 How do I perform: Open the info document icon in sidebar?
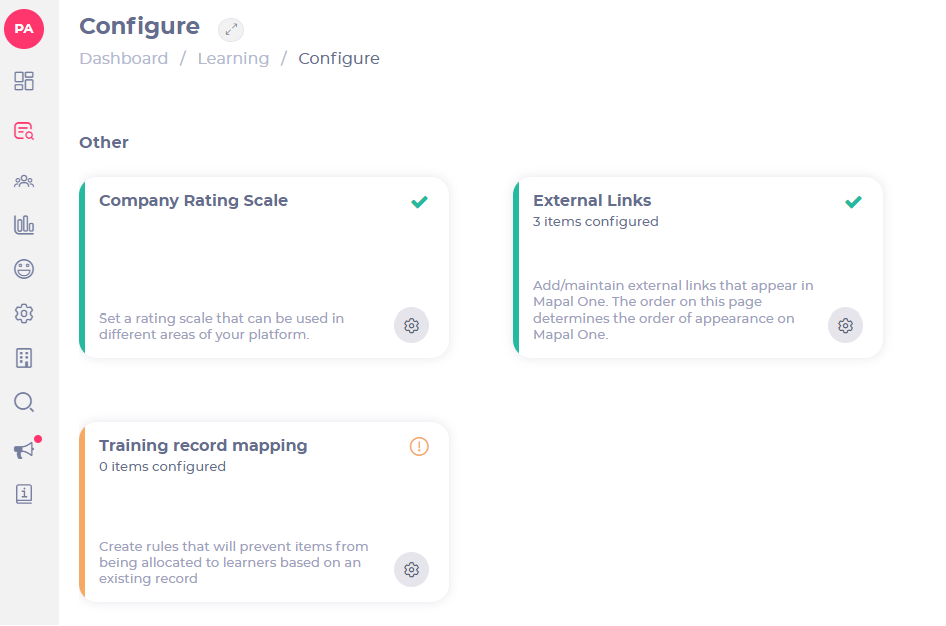[24, 494]
